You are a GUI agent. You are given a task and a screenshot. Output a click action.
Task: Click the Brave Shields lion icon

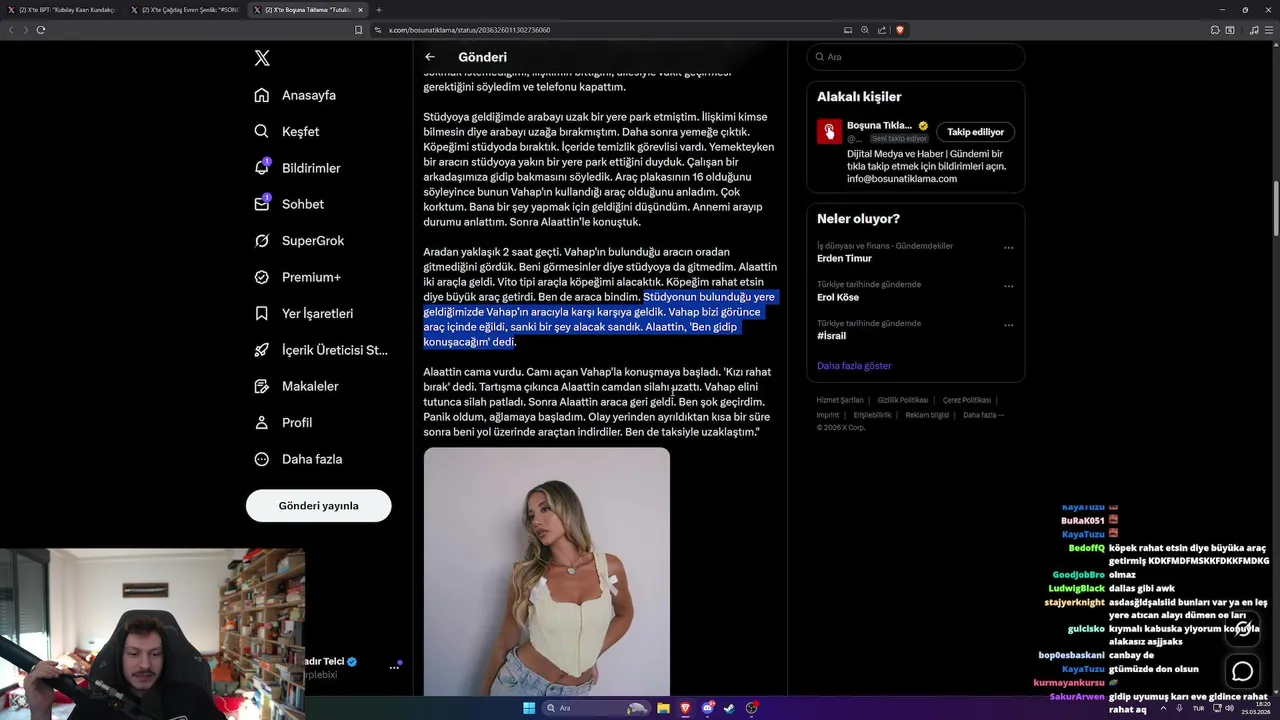(x=900, y=30)
